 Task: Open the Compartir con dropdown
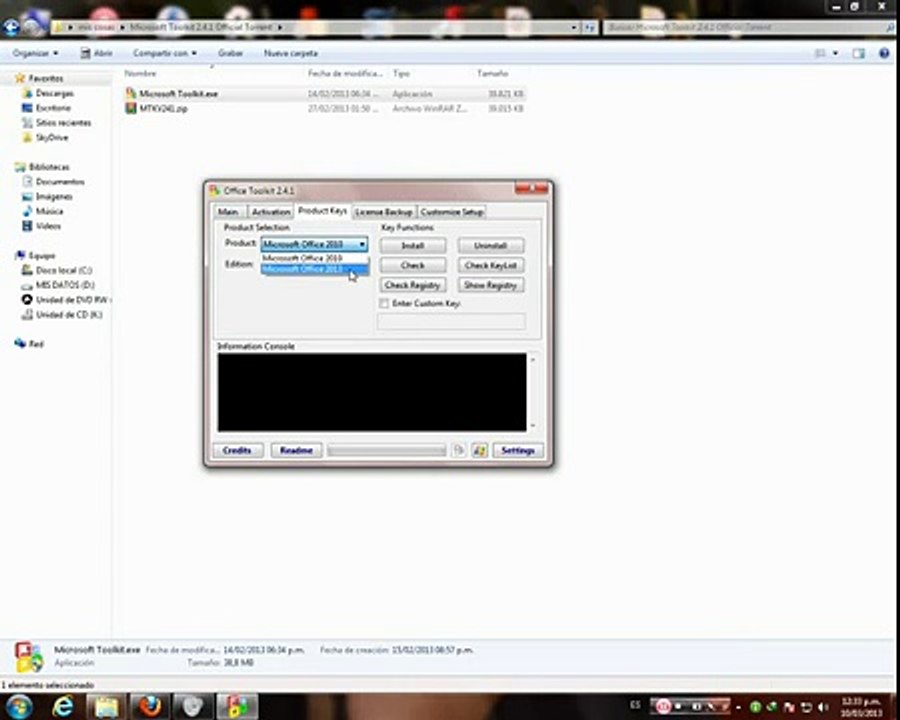tap(165, 53)
